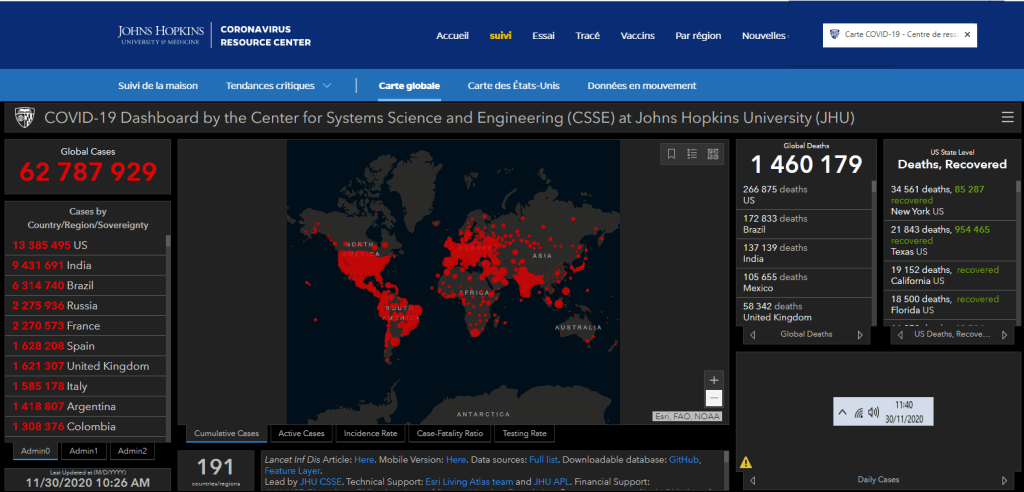This screenshot has width=1024, height=492.
Task: Close the Carte COVID-19 browser tab
Action: point(967,35)
